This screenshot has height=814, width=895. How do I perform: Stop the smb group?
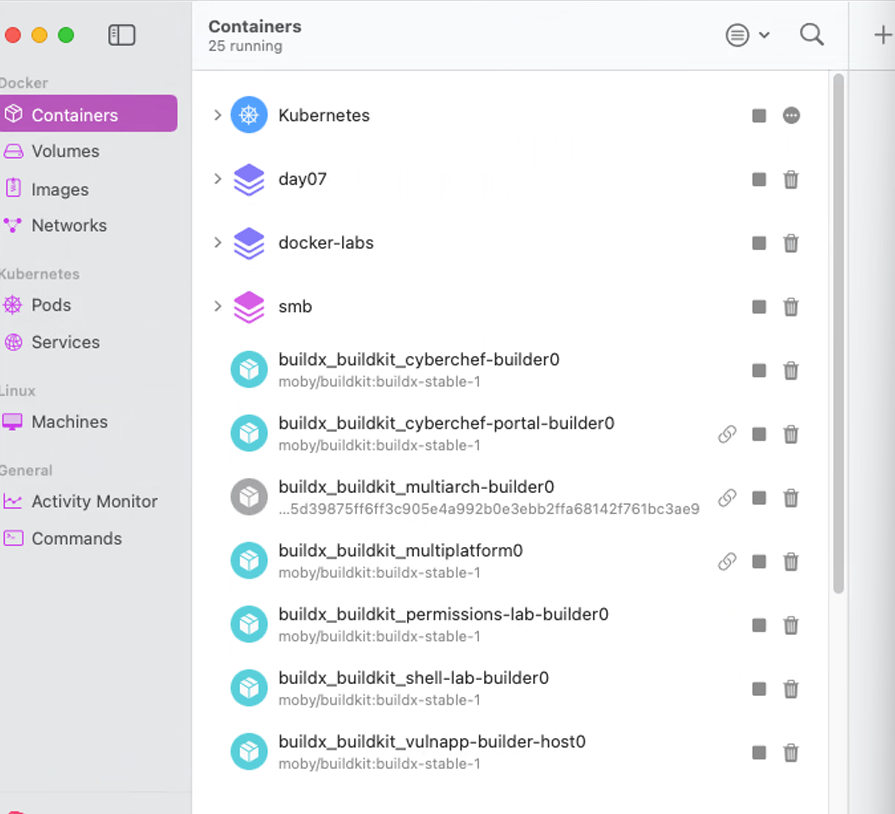point(759,307)
